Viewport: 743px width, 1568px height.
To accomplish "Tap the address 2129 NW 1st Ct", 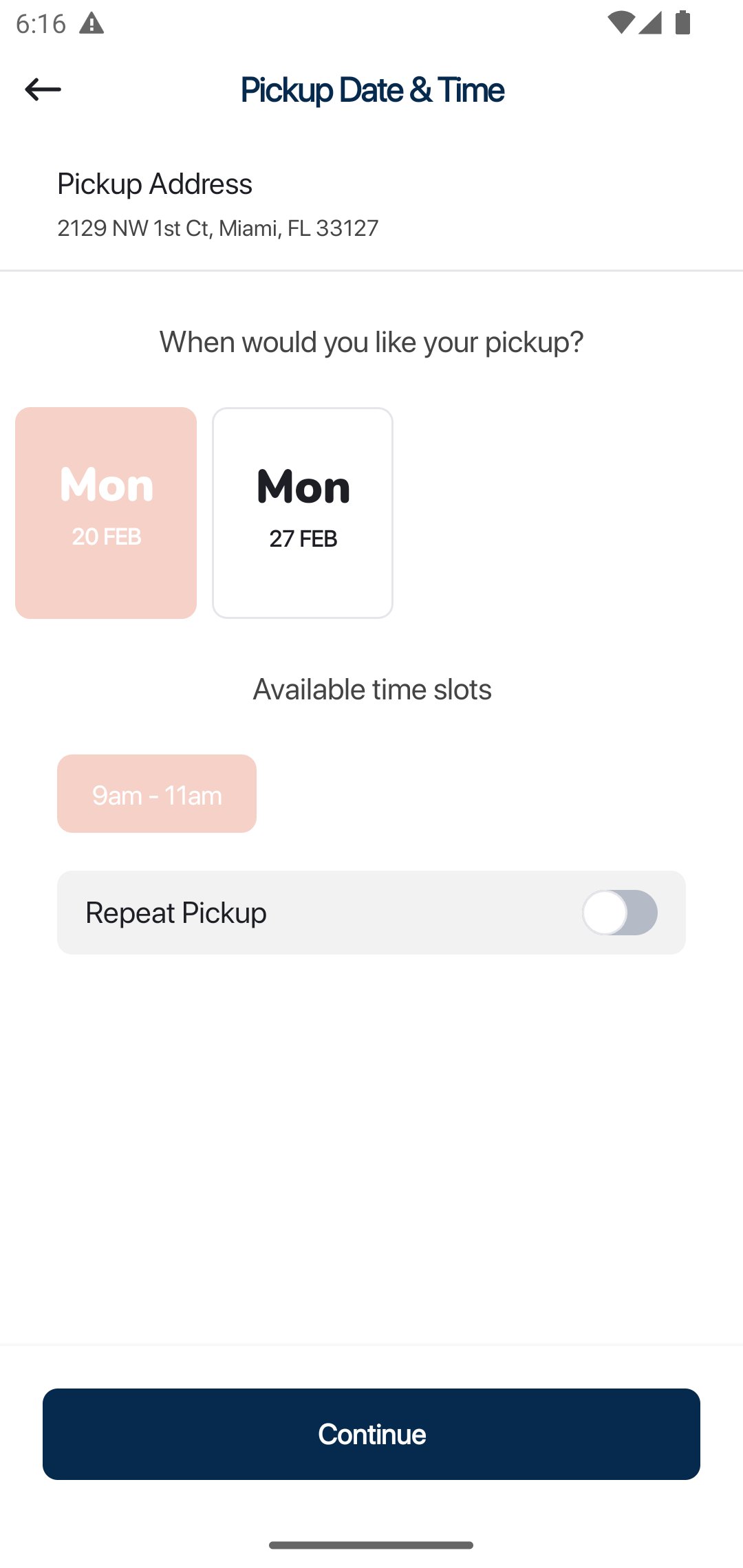I will (217, 228).
